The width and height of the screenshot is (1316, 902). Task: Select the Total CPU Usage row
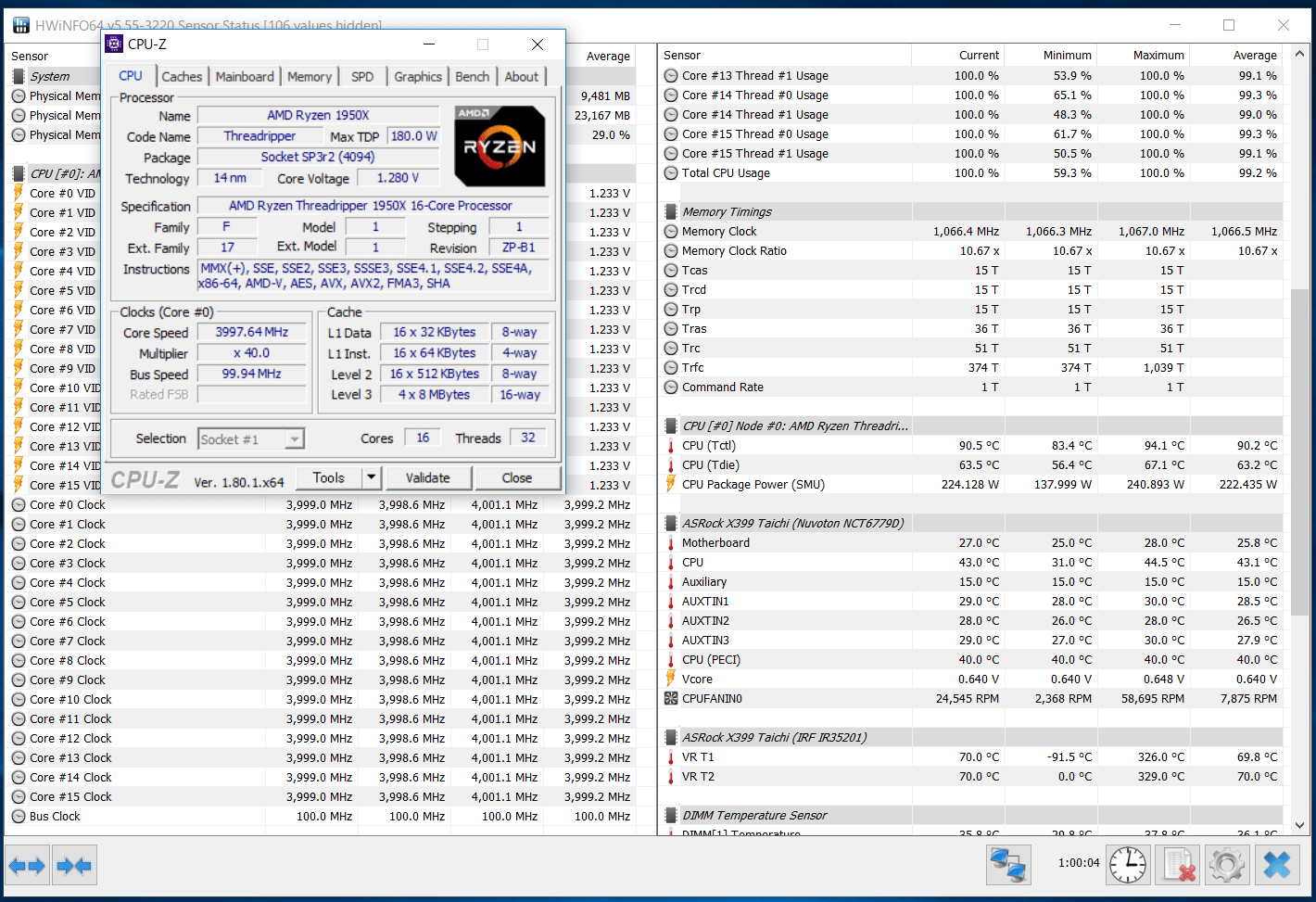tap(971, 173)
